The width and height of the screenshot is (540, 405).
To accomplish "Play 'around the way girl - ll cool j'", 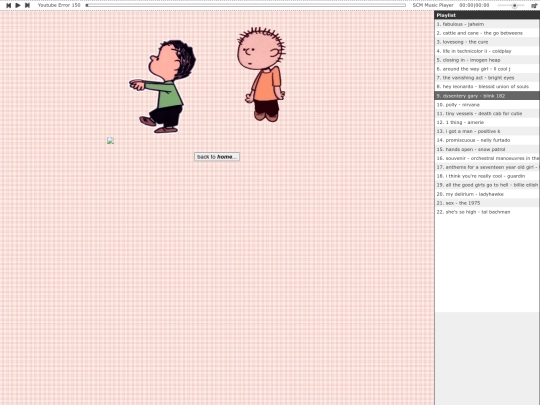I will point(487,69).
